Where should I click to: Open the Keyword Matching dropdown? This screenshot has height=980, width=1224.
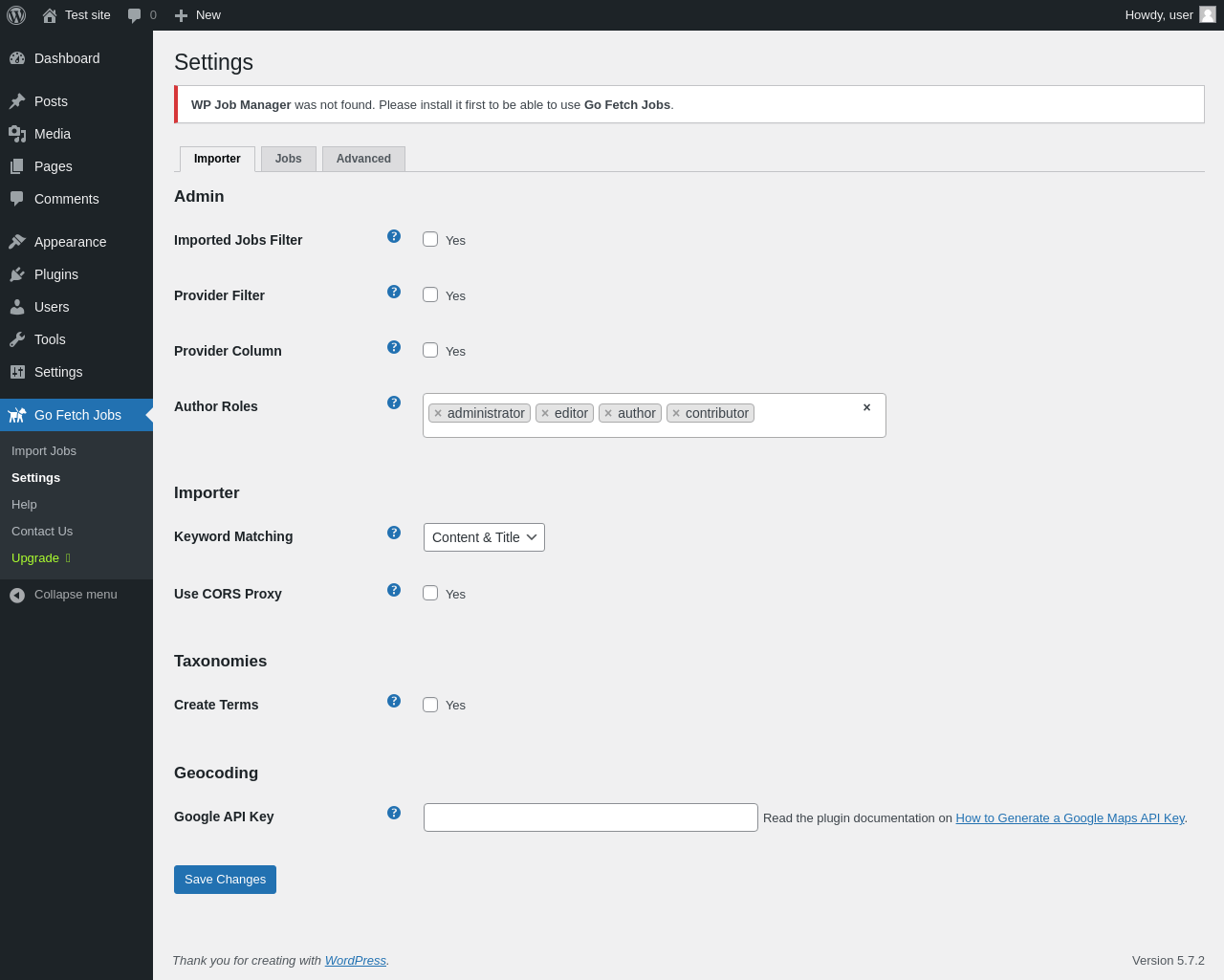point(484,537)
